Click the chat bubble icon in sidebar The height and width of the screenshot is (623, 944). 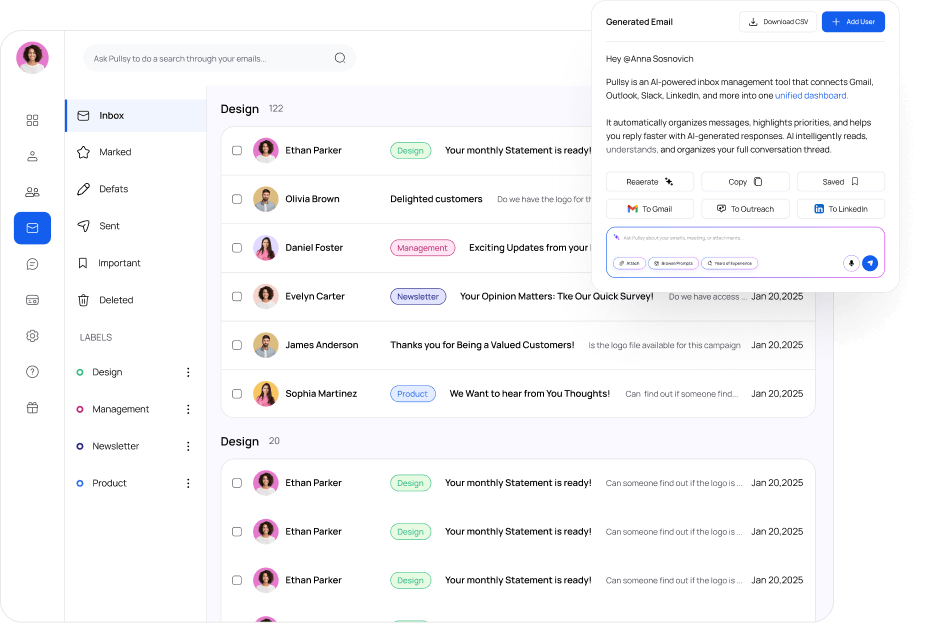[x=32, y=264]
